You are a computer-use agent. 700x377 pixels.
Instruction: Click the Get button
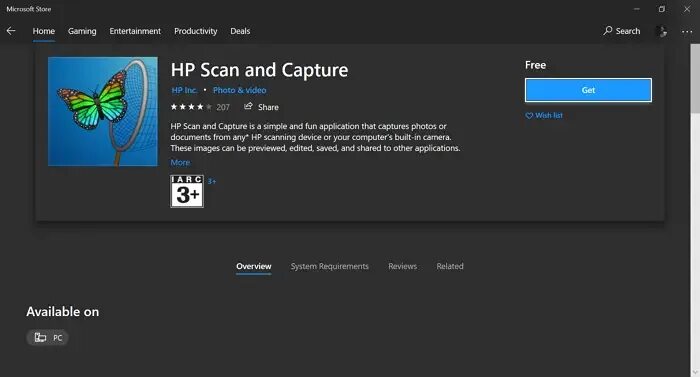pyautogui.click(x=588, y=90)
